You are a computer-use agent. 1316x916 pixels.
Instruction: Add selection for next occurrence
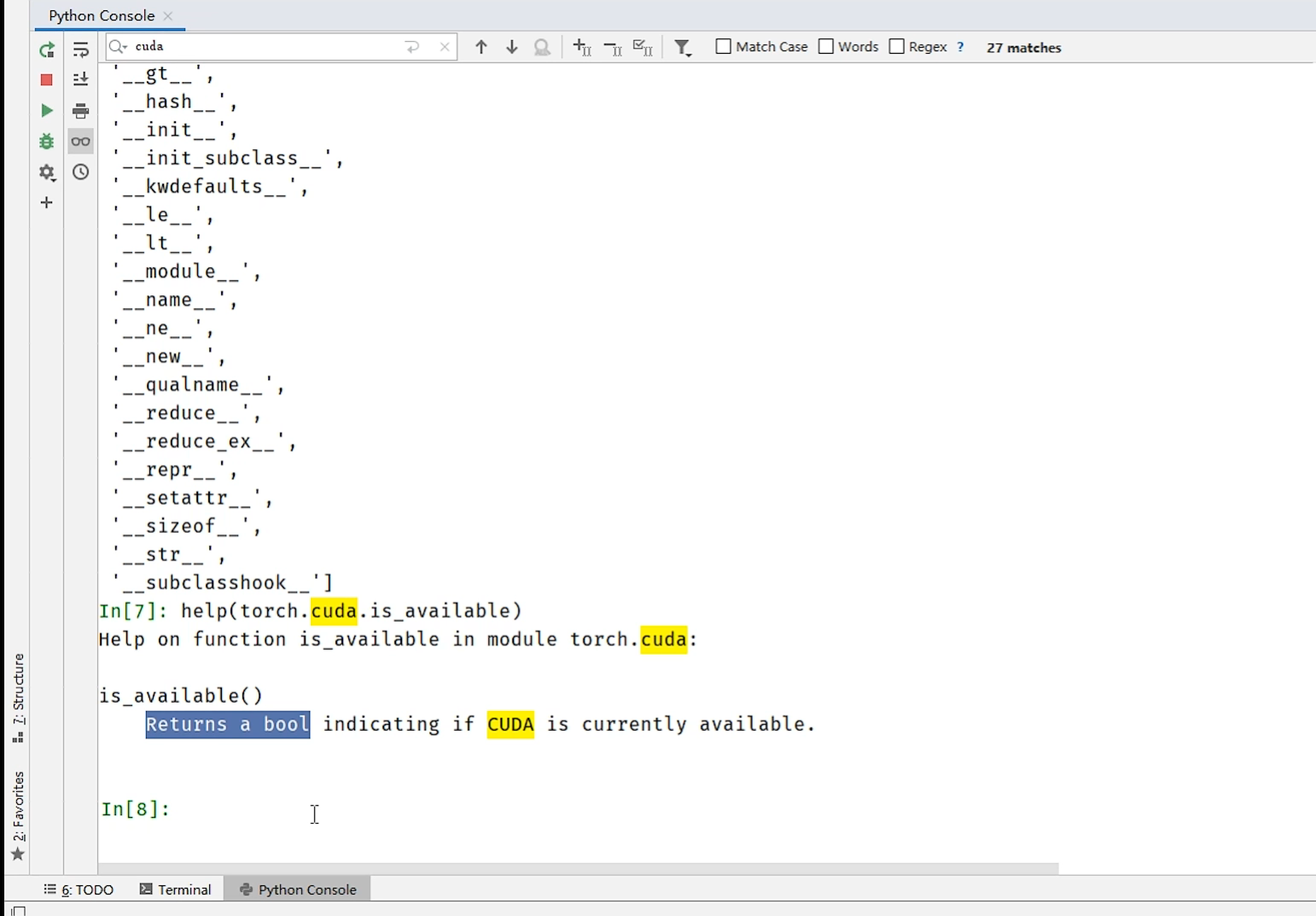(x=582, y=47)
